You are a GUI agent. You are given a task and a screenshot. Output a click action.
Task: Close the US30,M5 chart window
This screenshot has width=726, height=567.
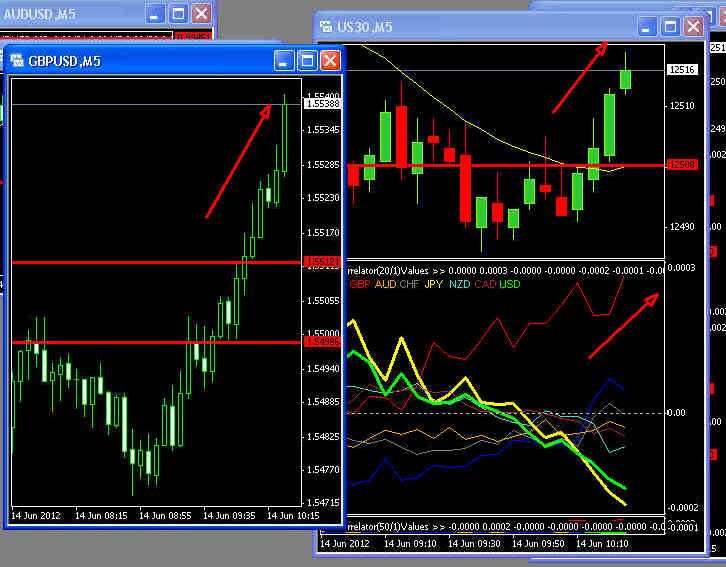coord(694,27)
